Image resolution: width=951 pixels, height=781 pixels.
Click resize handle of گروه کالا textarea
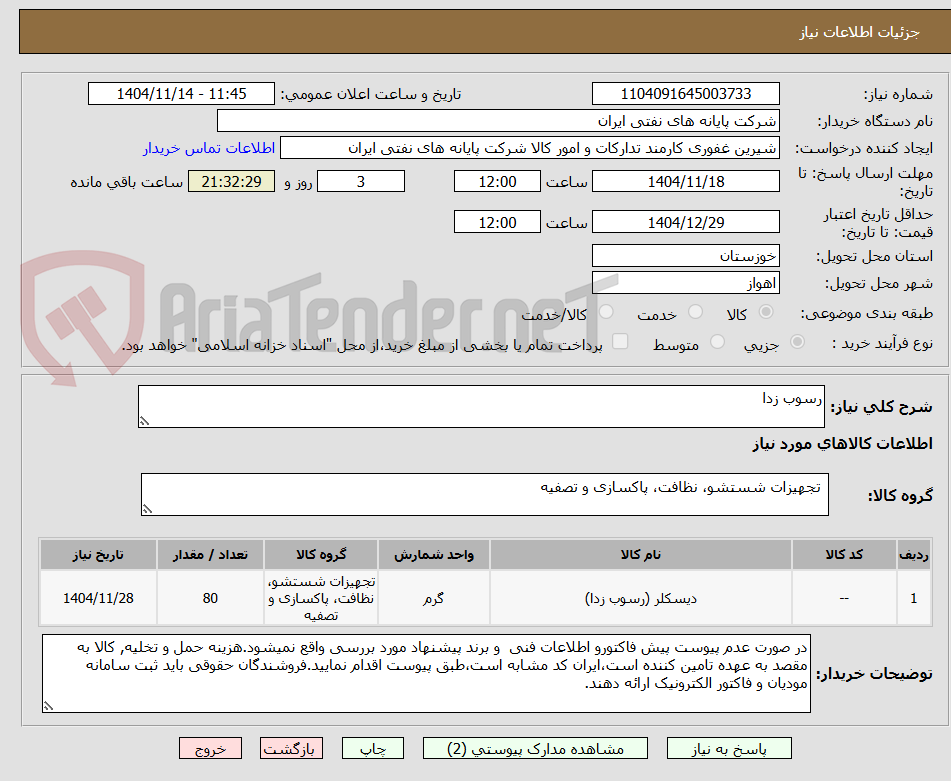point(147,509)
